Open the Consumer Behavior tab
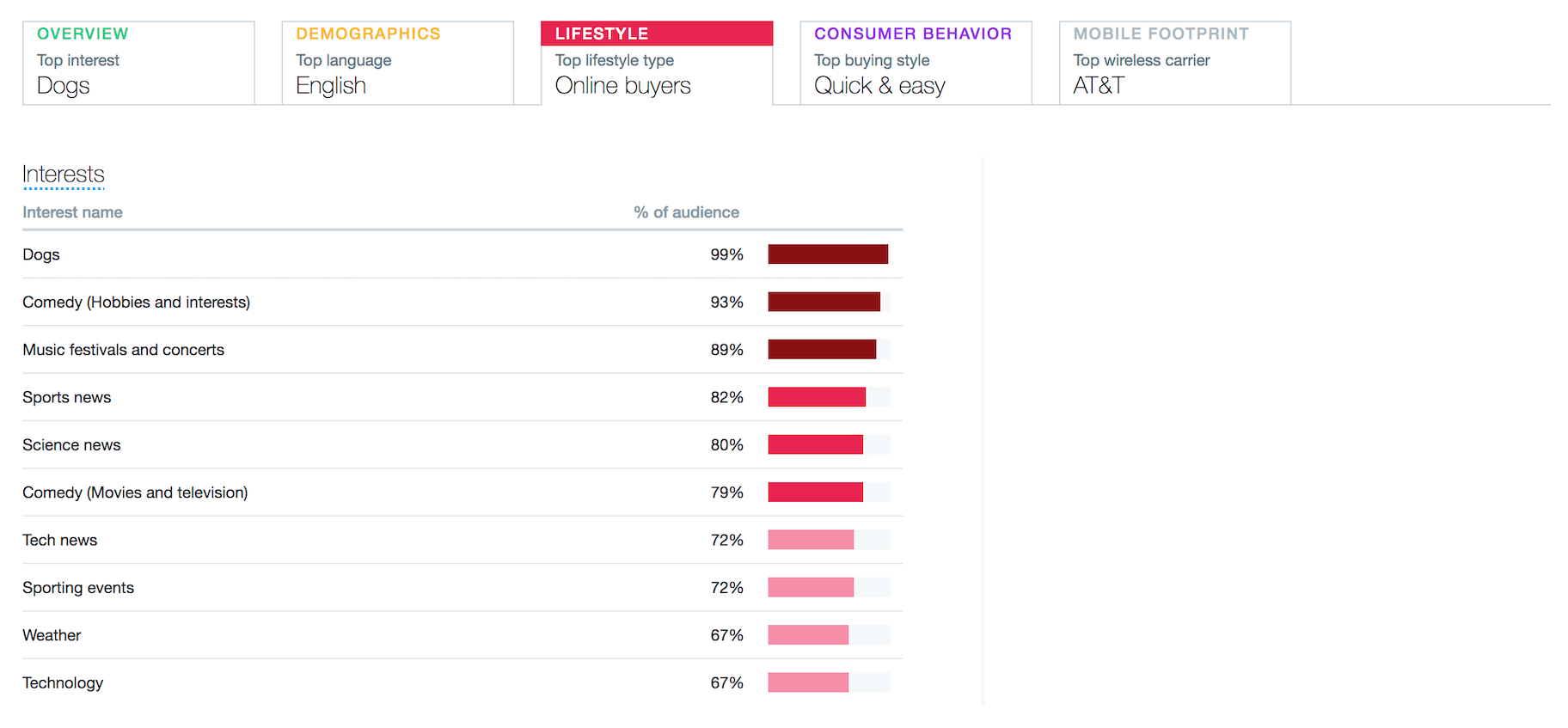1568x728 pixels. pos(916,63)
